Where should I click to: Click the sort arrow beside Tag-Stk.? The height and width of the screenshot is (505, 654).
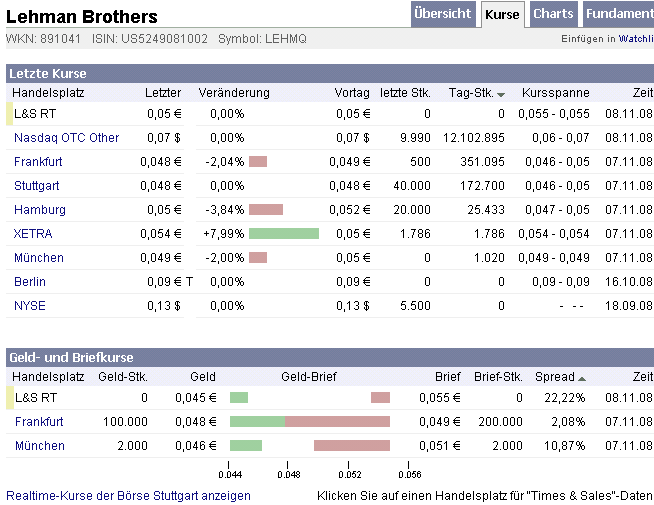point(501,94)
